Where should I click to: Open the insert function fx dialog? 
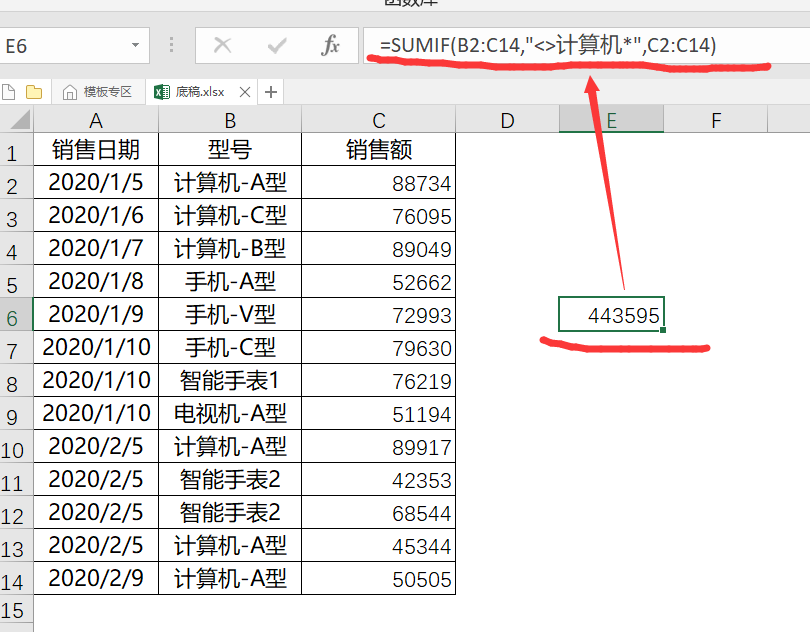click(x=330, y=45)
